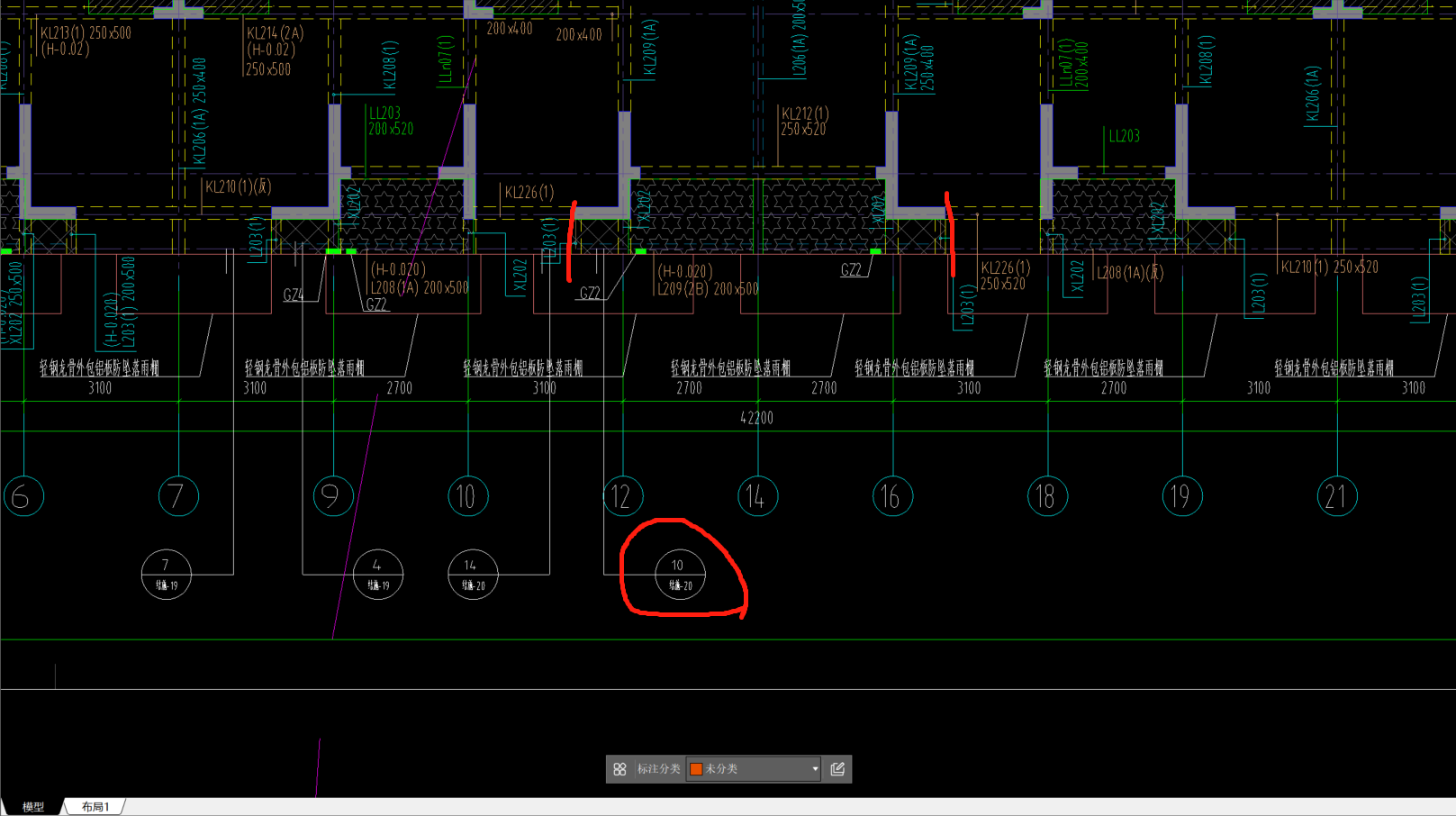Select axis bubble 10 on the grid line
Screen dimensions: 1456x816
click(467, 496)
